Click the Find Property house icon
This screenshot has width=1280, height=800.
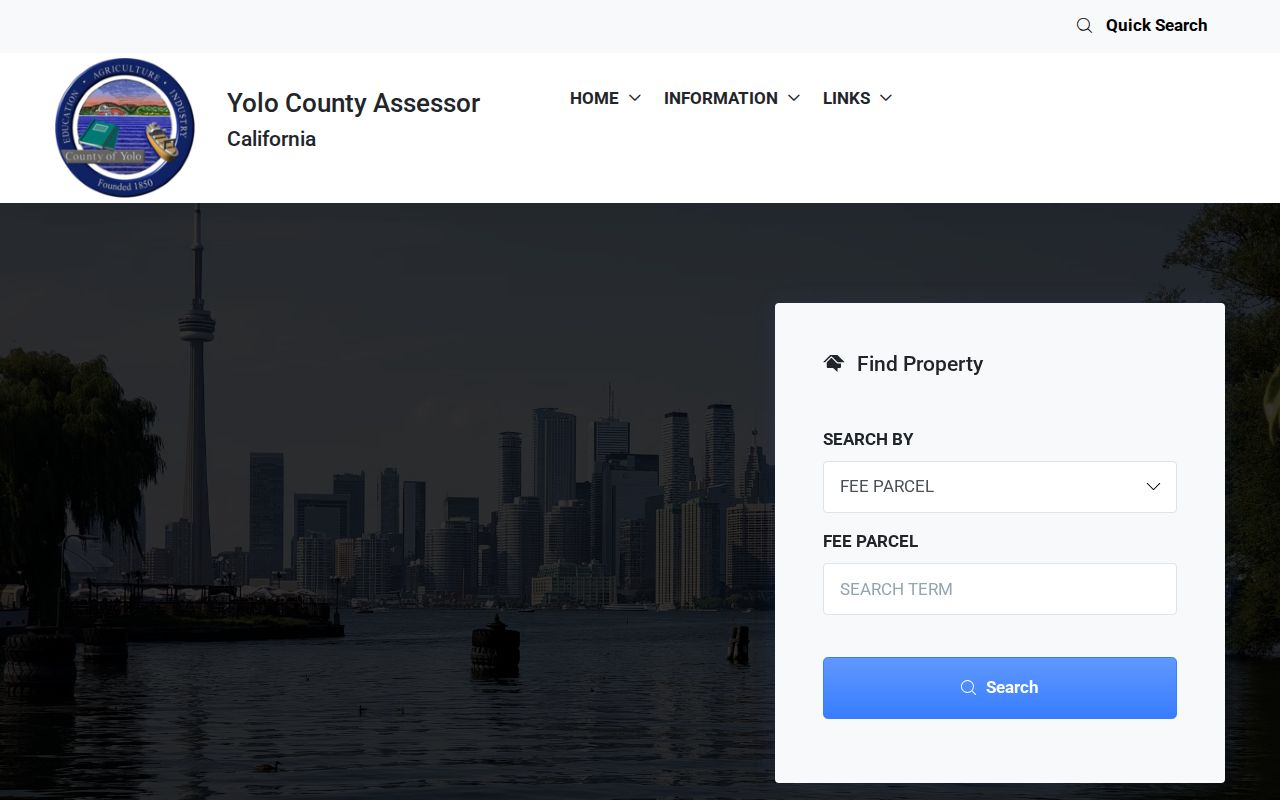click(834, 363)
